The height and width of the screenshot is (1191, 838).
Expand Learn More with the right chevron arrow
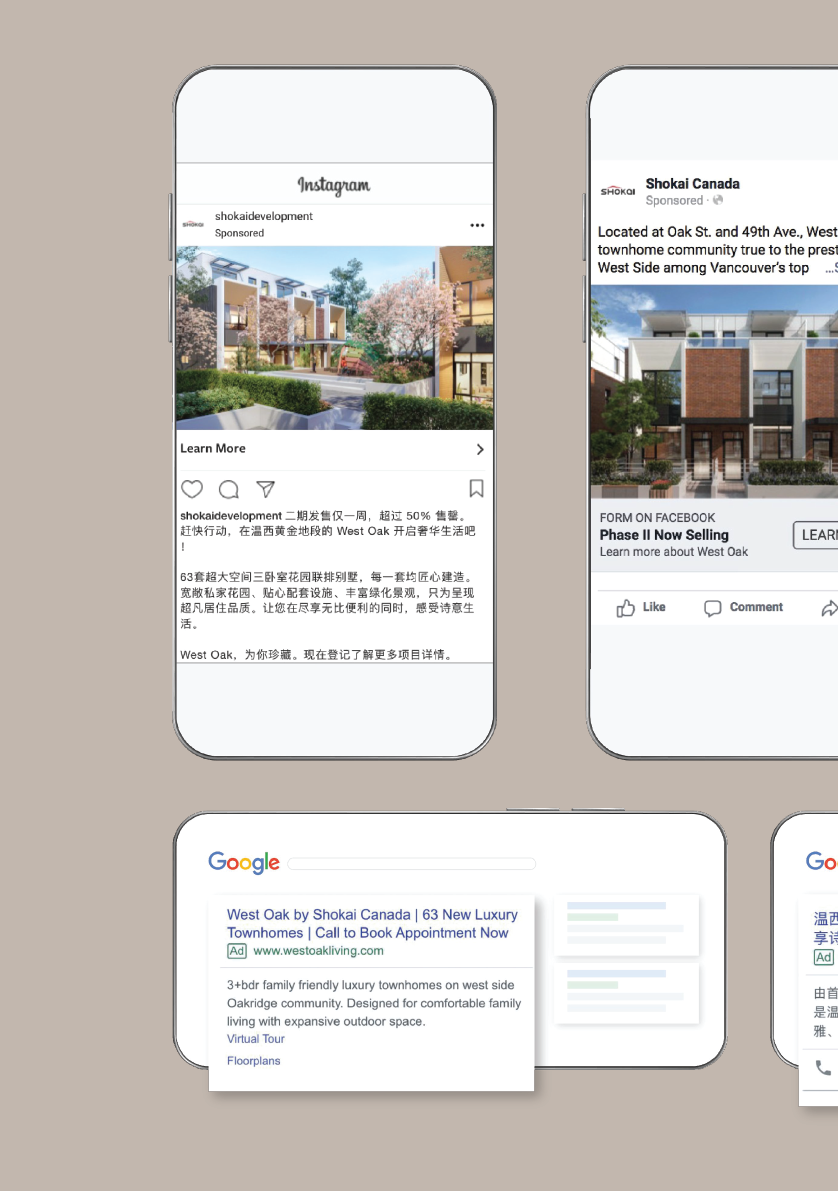(x=480, y=449)
